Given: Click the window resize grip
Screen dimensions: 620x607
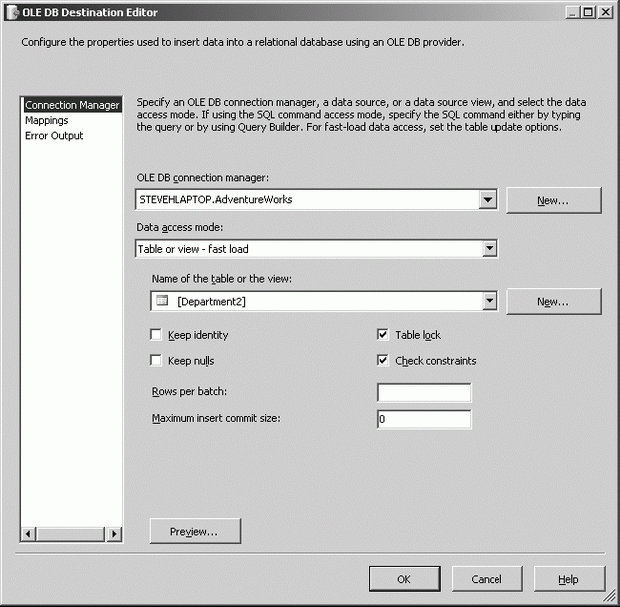Looking at the screenshot, I should [x=611, y=597].
